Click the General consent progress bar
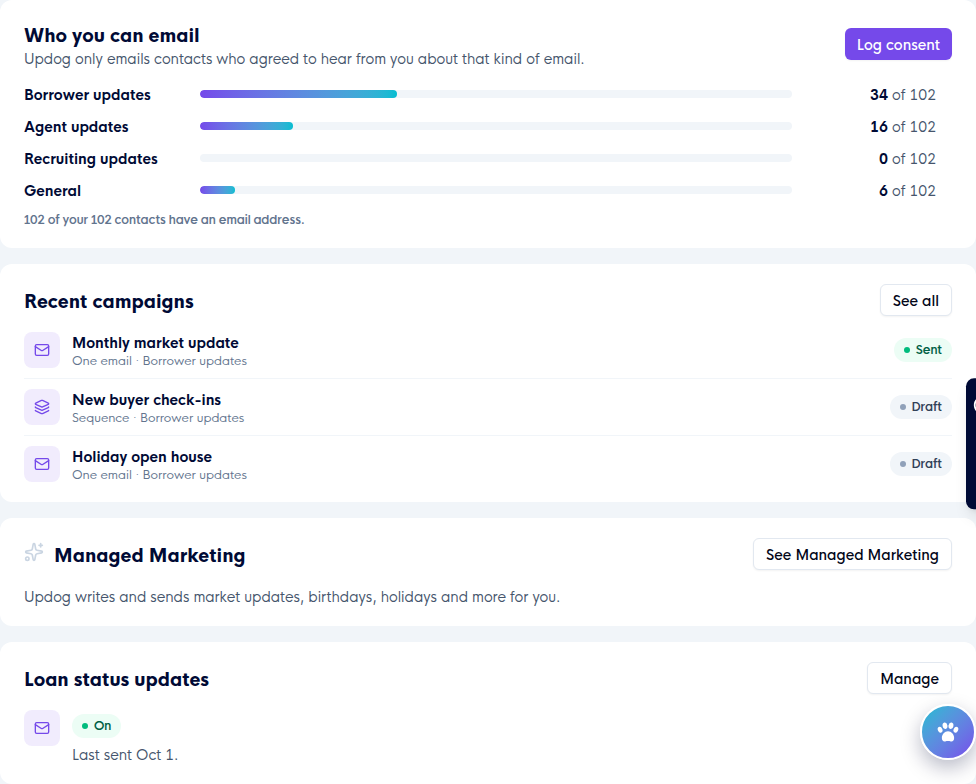The width and height of the screenshot is (976, 784). point(495,190)
